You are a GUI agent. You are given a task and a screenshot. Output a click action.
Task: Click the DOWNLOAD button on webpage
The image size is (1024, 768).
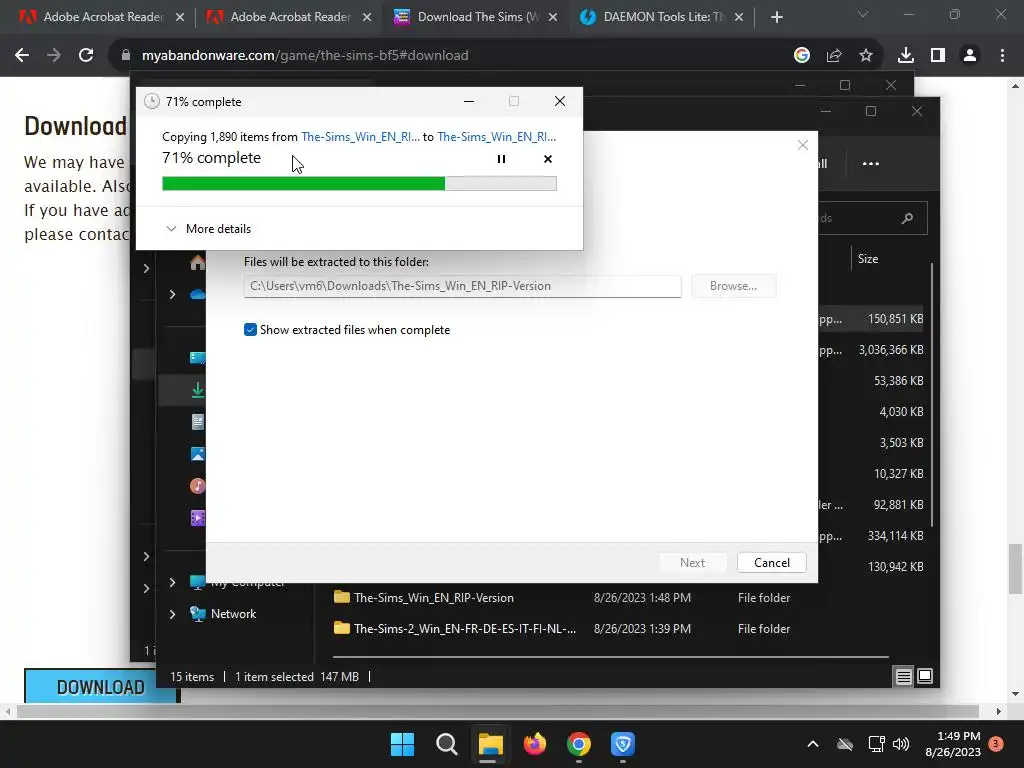coord(101,687)
